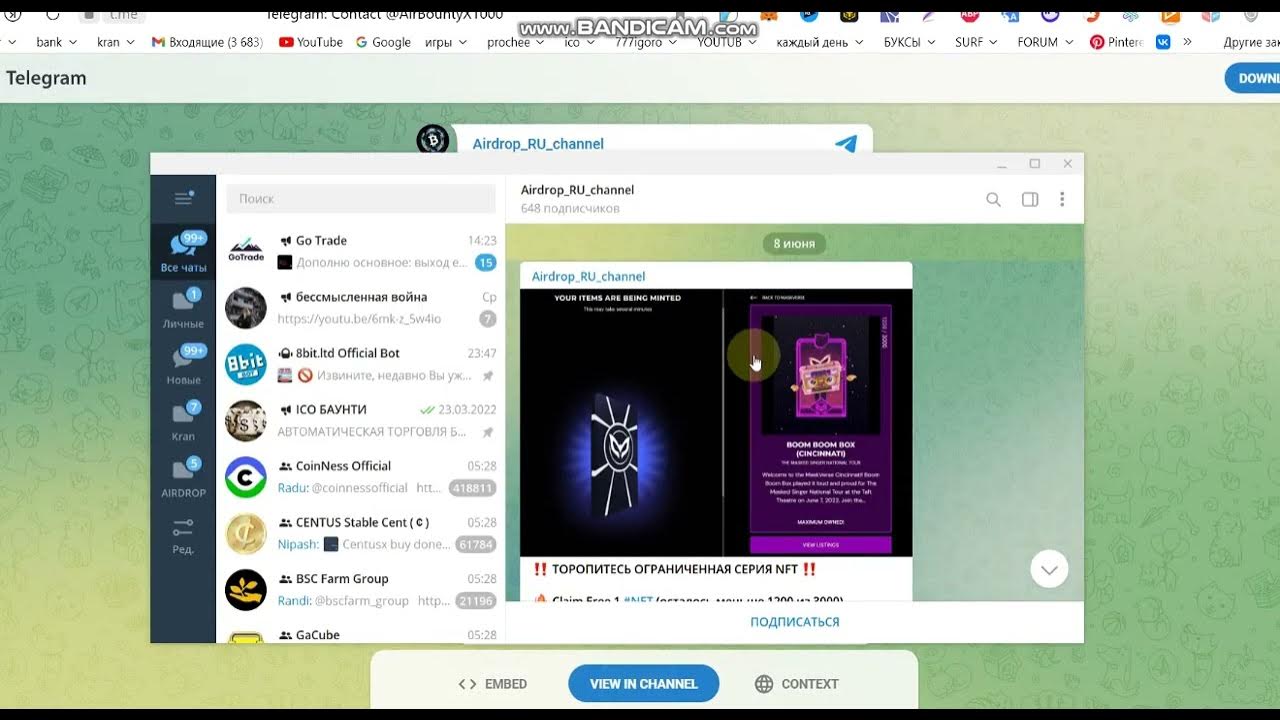Click the Bitcoin channel avatar on webpage
The height and width of the screenshot is (720, 1280).
coord(432,140)
